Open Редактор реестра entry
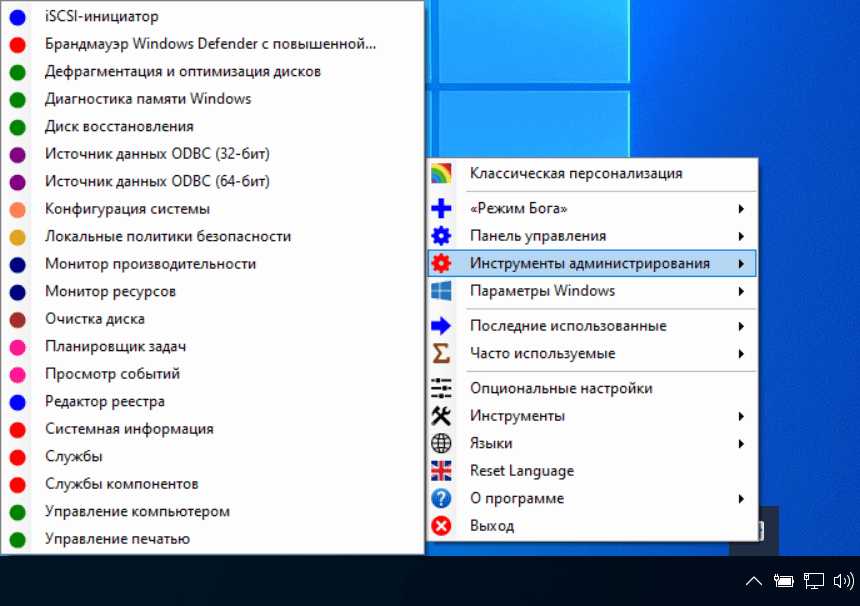 click(212, 401)
